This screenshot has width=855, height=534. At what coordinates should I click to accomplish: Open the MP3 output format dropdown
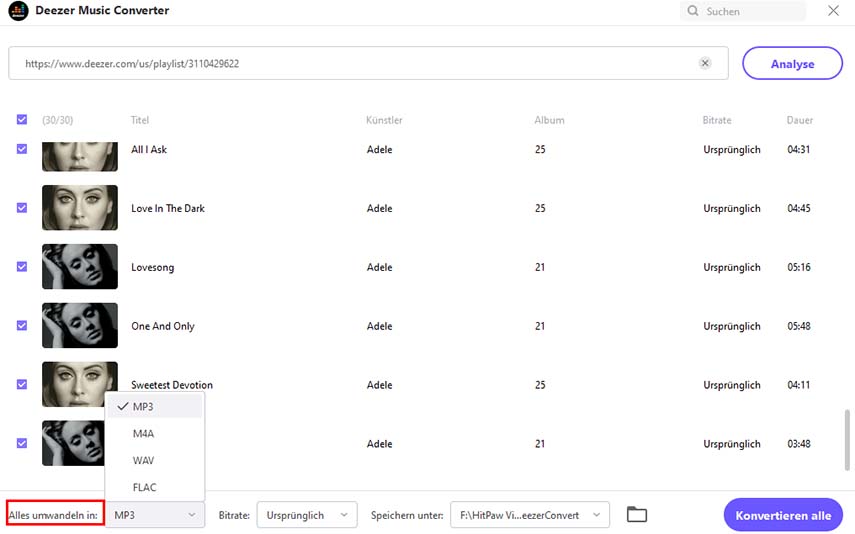point(155,515)
